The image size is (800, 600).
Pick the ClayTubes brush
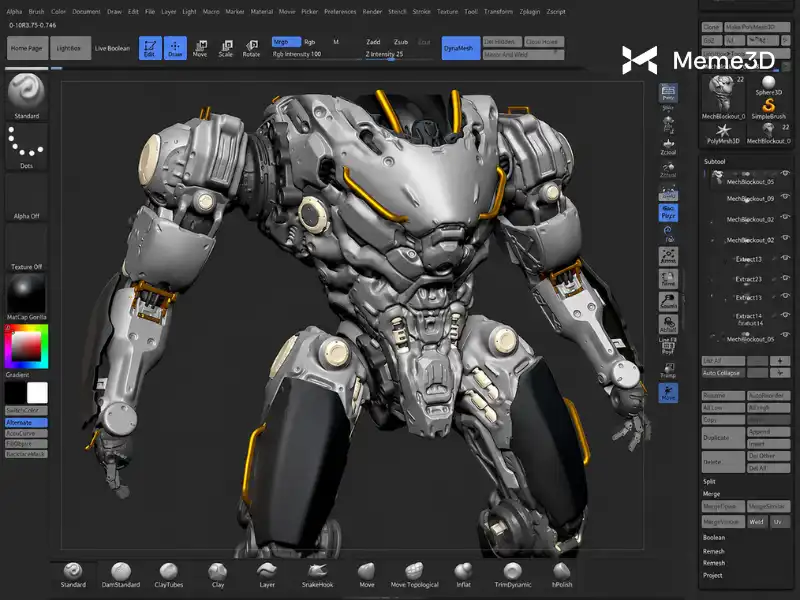click(x=168, y=574)
